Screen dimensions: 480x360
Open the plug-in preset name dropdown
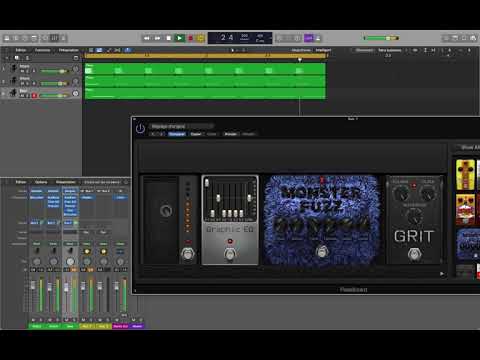click(181, 126)
